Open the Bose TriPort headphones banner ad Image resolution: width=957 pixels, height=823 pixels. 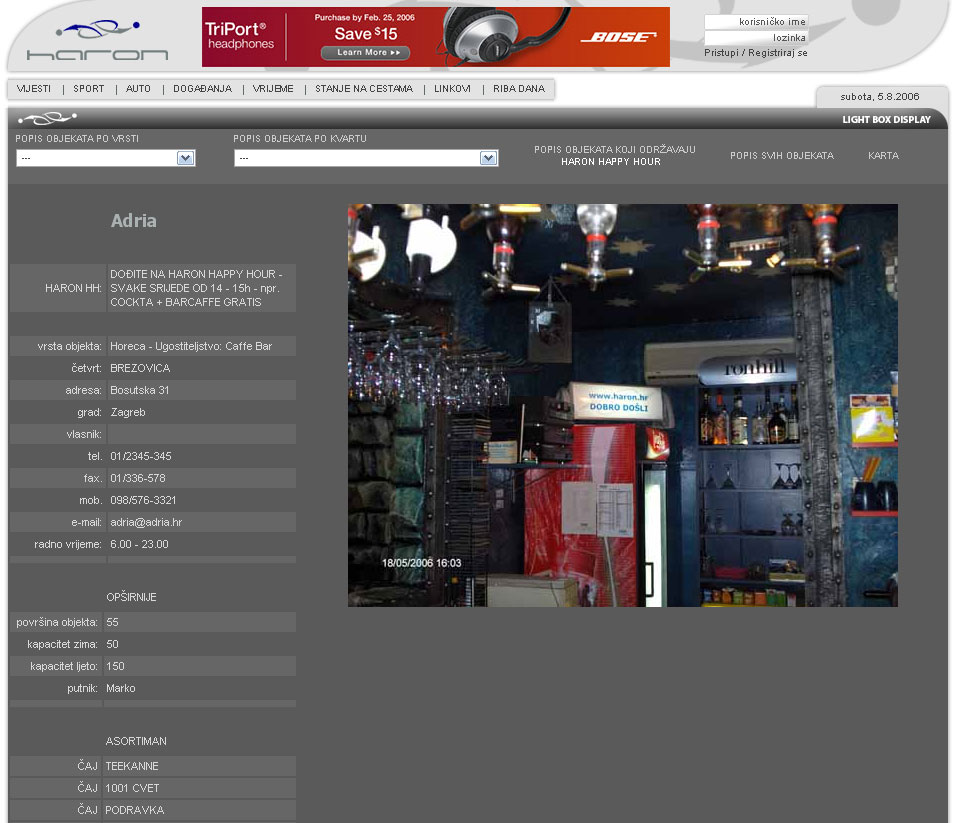tap(435, 37)
